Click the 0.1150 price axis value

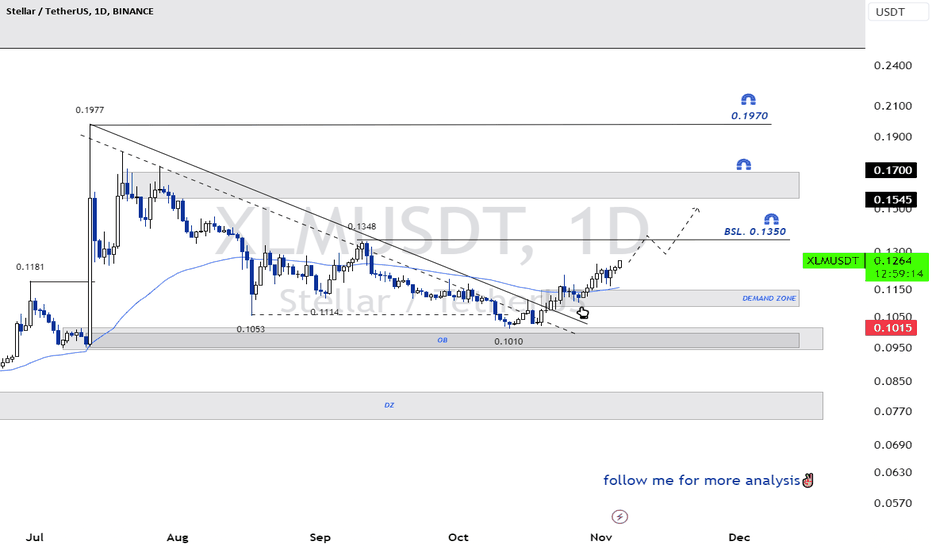click(893, 290)
